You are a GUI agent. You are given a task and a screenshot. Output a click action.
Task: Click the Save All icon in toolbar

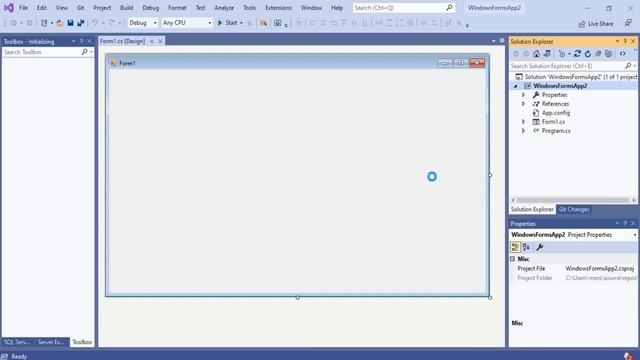[x=81, y=23]
